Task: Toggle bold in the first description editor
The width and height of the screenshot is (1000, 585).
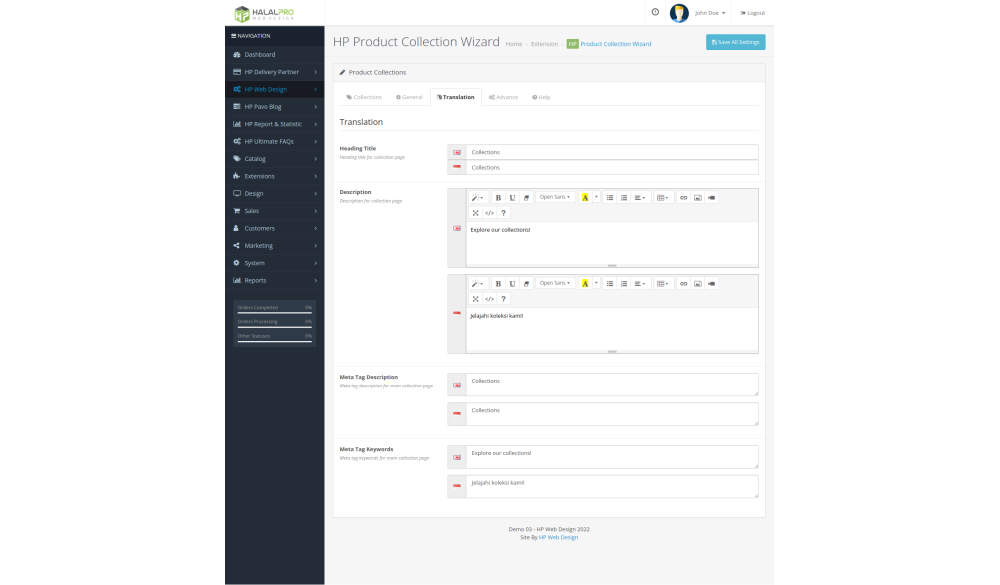Action: point(498,198)
